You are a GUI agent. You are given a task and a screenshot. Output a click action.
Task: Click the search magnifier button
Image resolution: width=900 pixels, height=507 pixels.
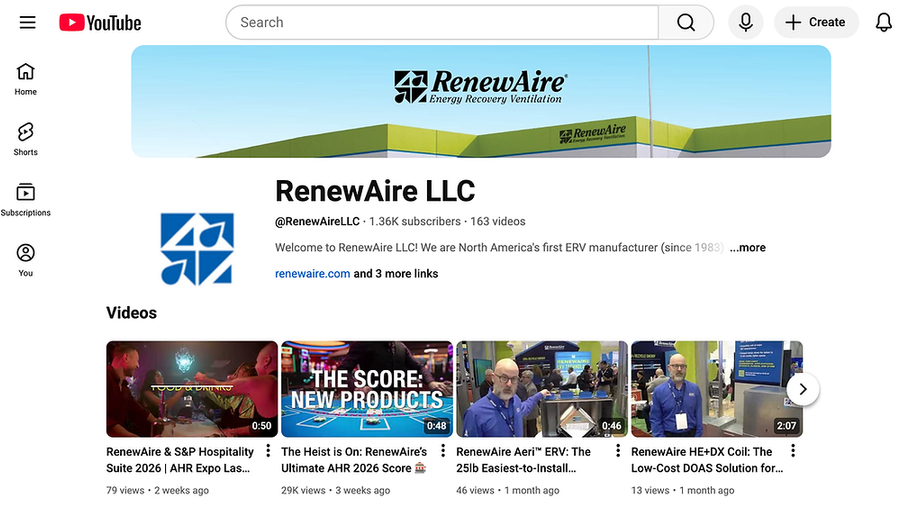coord(686,22)
